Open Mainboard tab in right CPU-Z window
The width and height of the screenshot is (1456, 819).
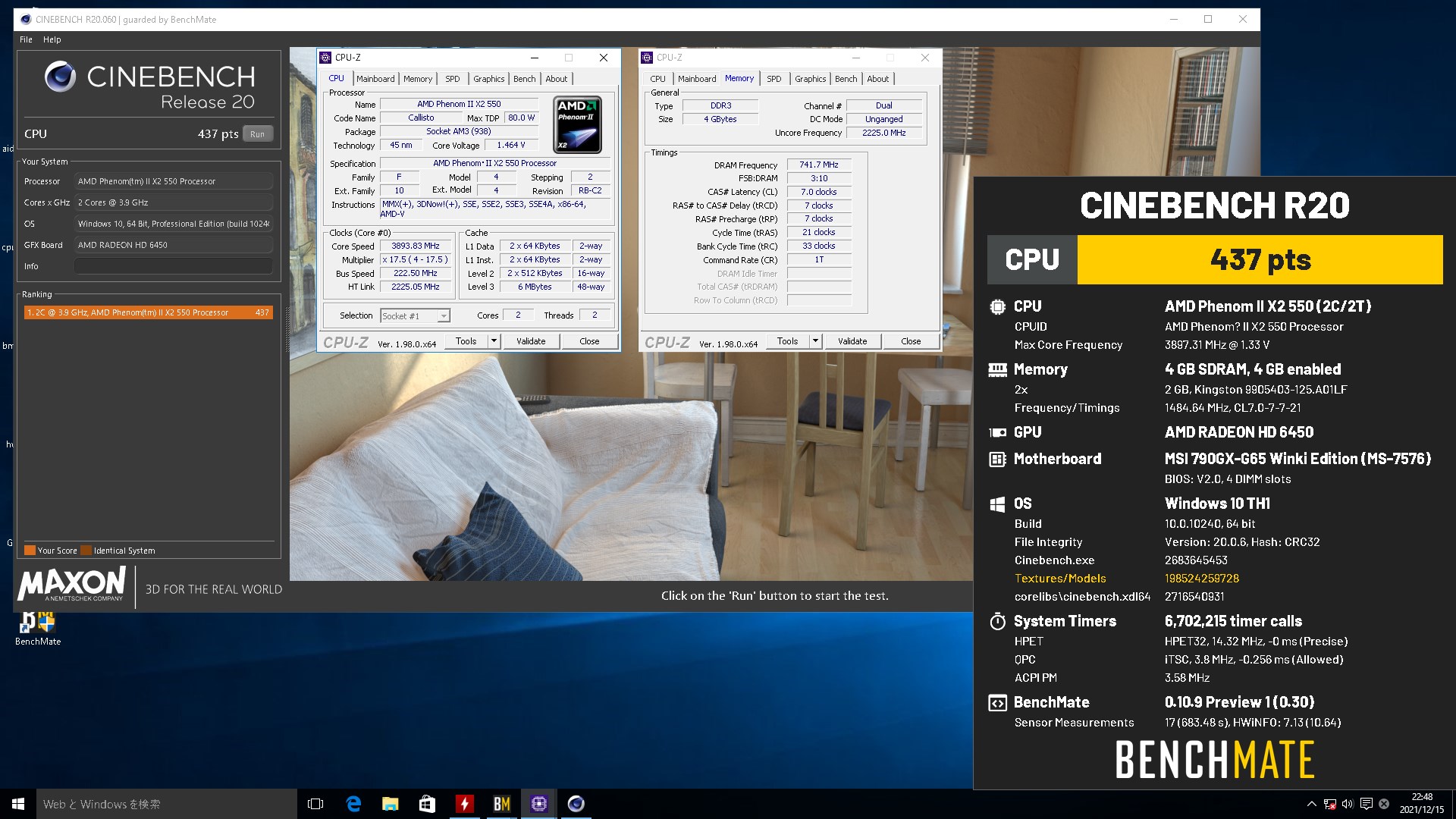click(x=697, y=79)
